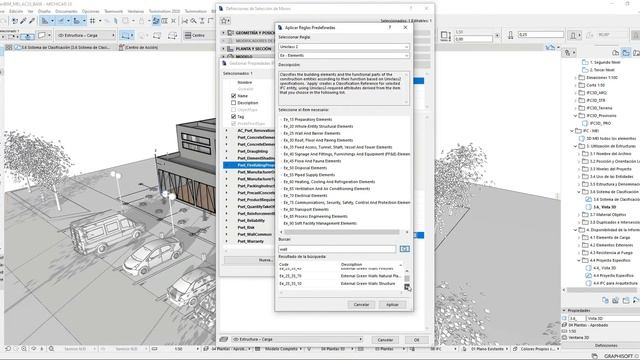Click the Definiciones button in Propiedades panel
The width and height of the screenshot is (640, 360).
coord(606,346)
